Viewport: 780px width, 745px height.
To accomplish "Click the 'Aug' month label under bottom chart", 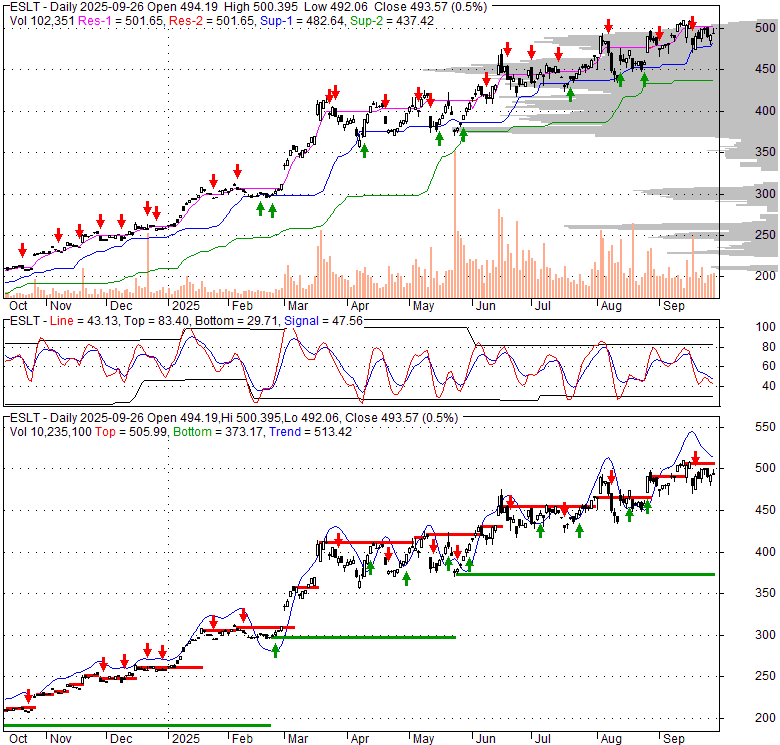I will click(611, 739).
